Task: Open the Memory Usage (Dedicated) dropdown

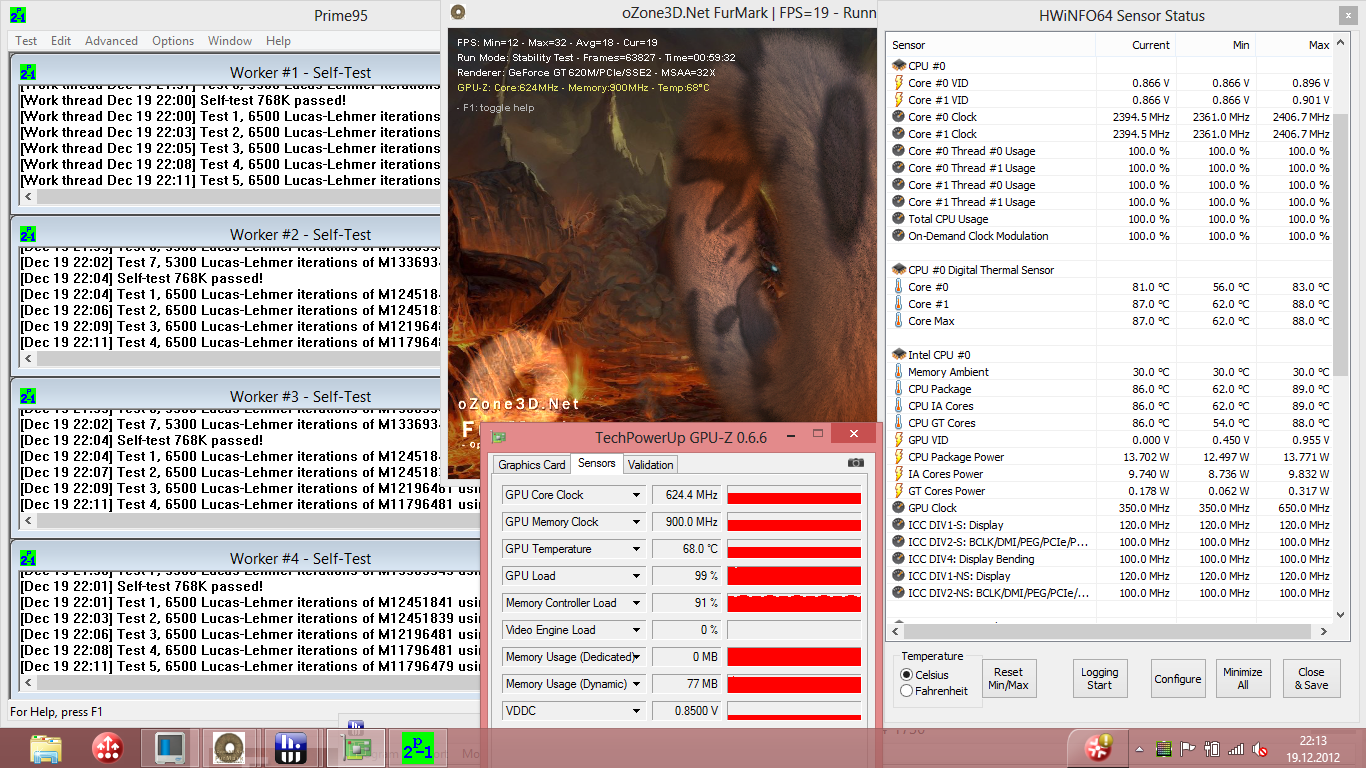Action: pos(636,657)
